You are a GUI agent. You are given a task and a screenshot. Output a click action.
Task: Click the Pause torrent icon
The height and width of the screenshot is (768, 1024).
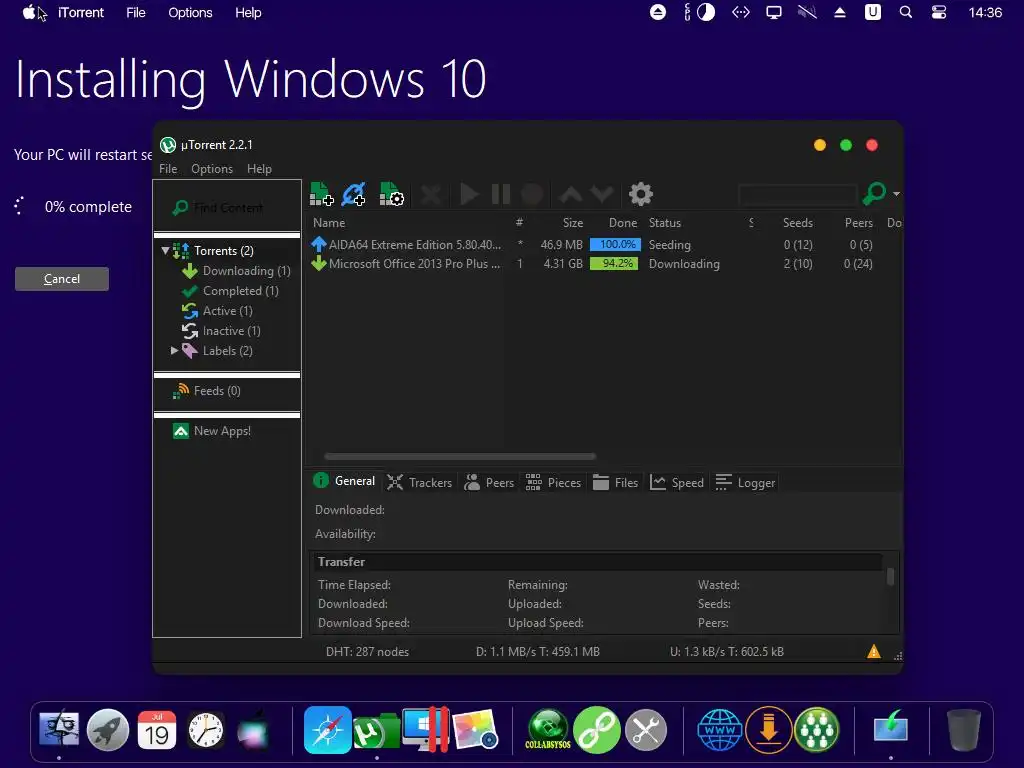pos(501,194)
